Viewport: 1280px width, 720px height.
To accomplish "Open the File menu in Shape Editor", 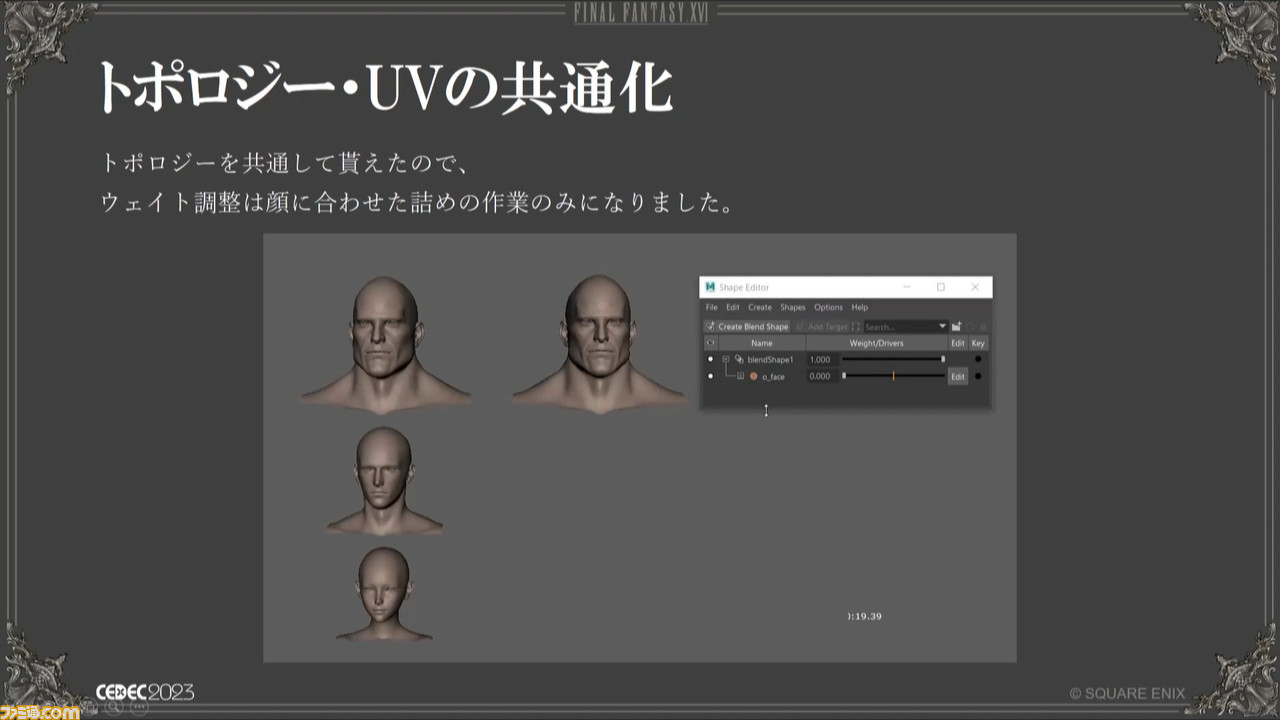I will 711,307.
